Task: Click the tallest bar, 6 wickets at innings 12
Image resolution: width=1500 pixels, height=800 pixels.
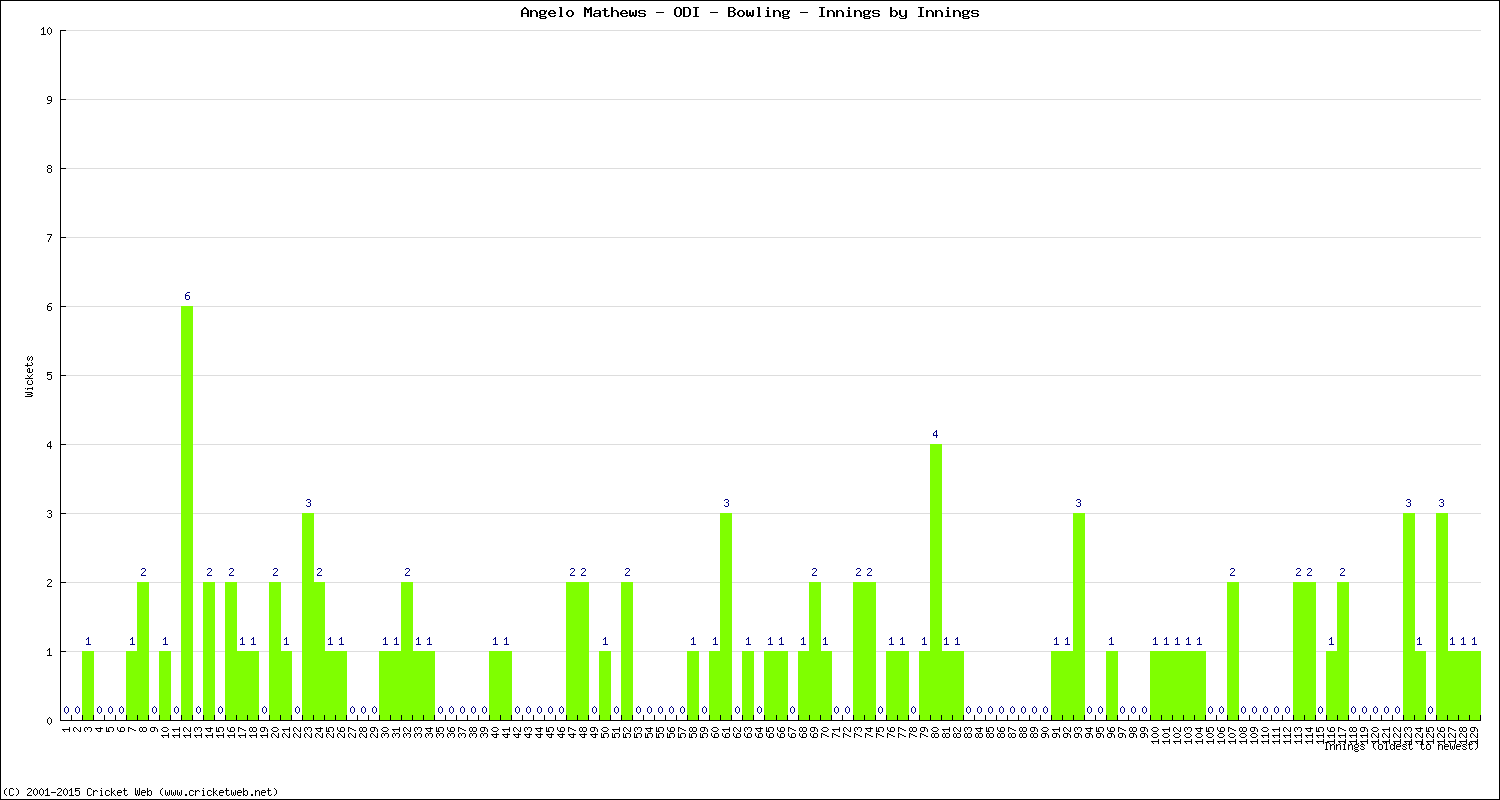Action: point(187,513)
